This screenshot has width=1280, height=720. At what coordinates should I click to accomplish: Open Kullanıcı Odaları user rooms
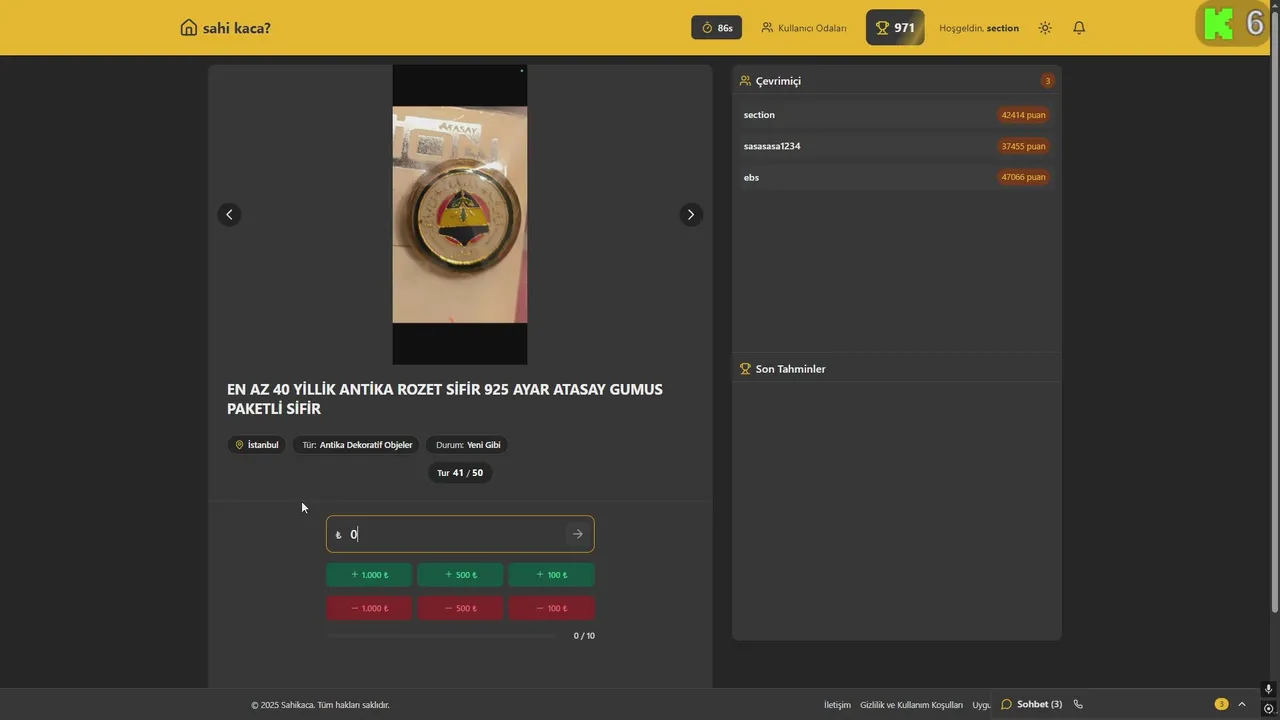click(x=804, y=28)
